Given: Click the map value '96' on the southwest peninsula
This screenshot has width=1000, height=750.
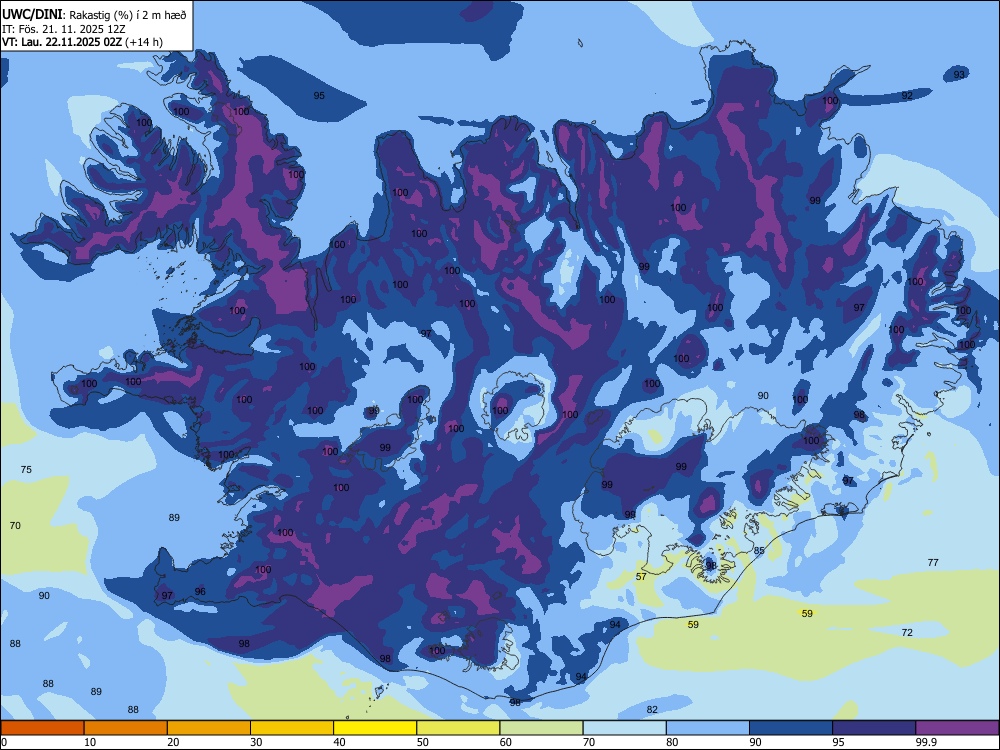Looking at the screenshot, I should [x=200, y=591].
